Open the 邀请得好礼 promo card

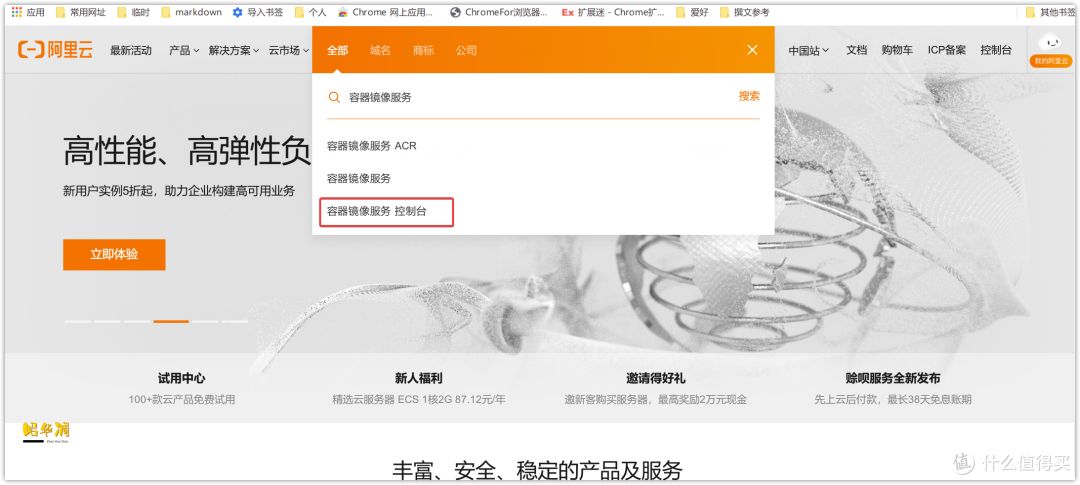(656, 388)
